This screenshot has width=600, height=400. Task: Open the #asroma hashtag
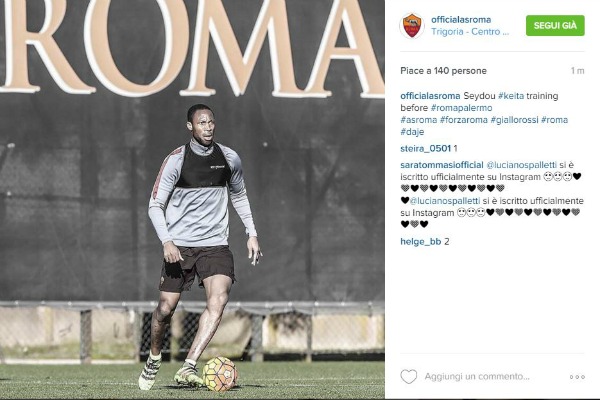[x=419, y=120]
